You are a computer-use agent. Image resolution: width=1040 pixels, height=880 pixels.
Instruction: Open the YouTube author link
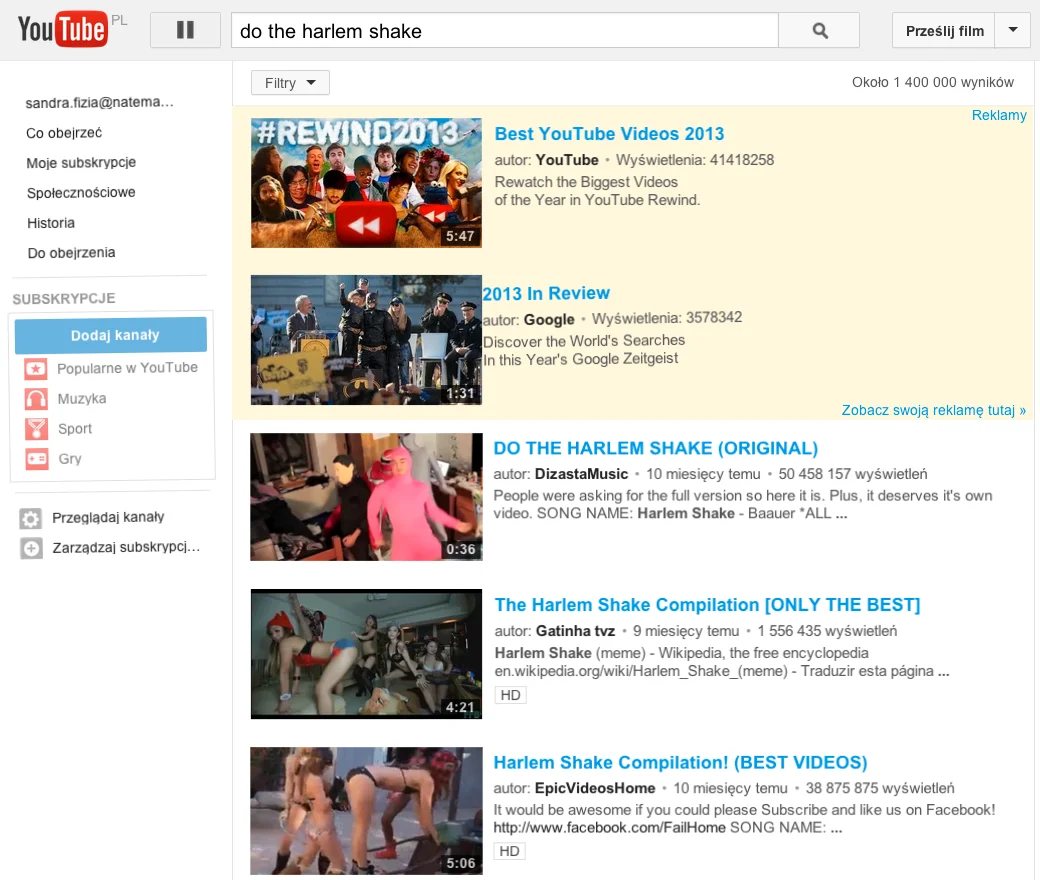pyautogui.click(x=567, y=160)
